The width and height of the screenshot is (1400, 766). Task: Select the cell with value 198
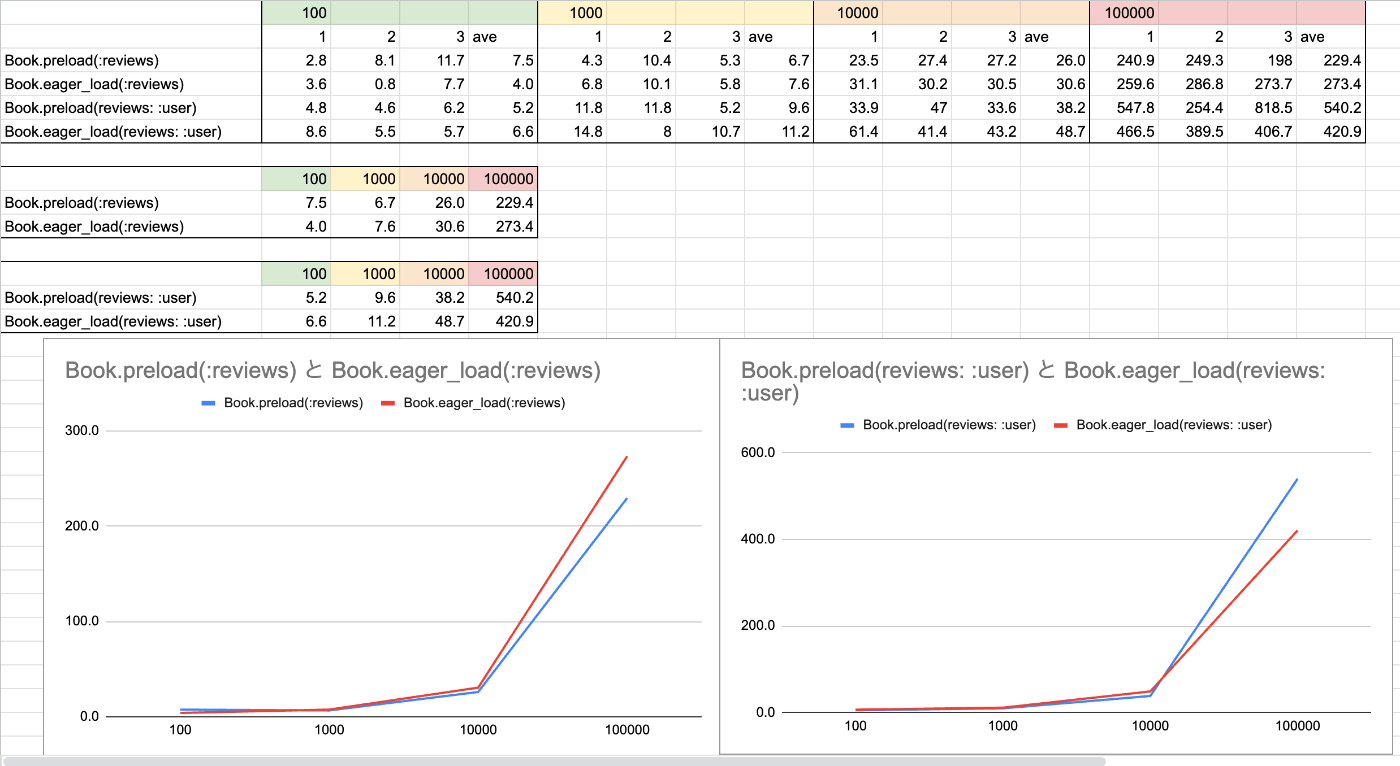tap(1261, 60)
